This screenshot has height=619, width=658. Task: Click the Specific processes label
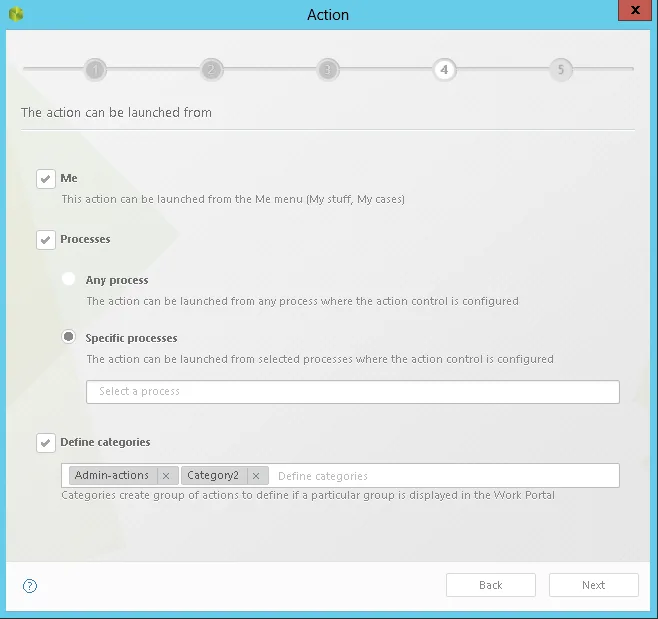click(x=131, y=338)
